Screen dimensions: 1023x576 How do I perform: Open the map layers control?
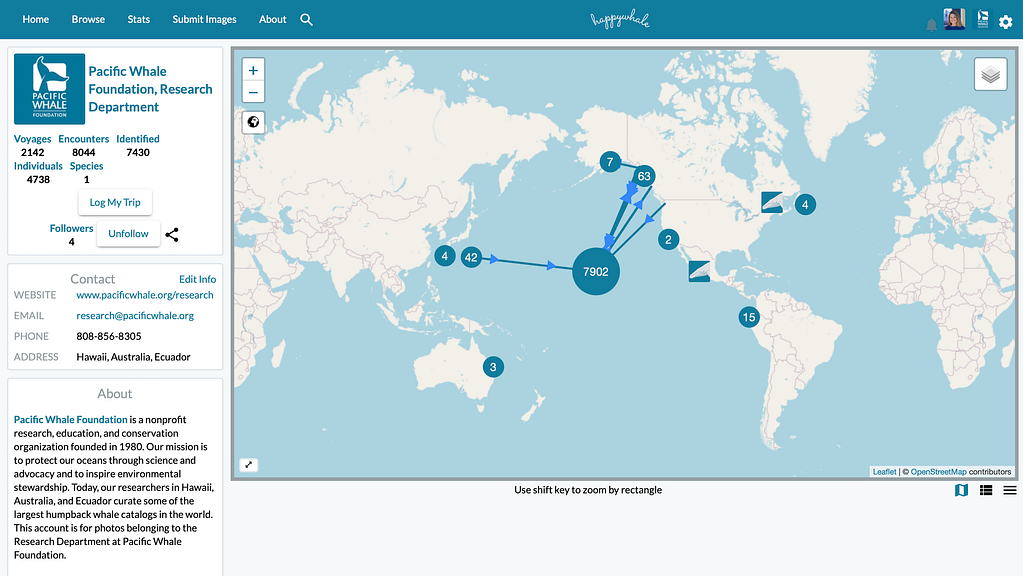coord(990,74)
